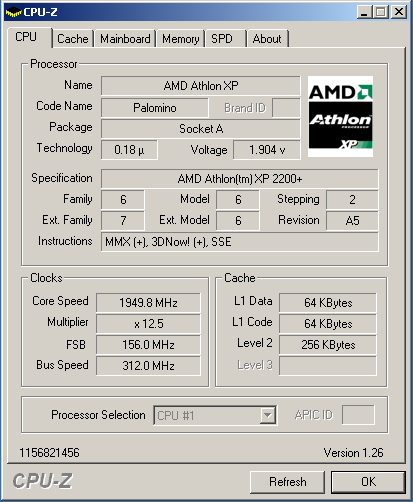The width and height of the screenshot is (413, 502).
Task: Click the CPU #1 combo box
Action: pos(215,415)
